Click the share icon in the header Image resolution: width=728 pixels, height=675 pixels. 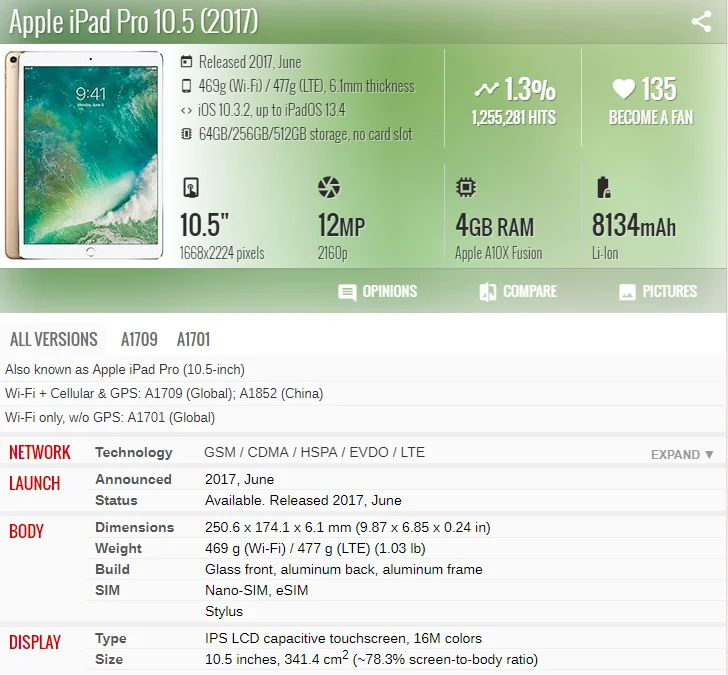point(701,21)
